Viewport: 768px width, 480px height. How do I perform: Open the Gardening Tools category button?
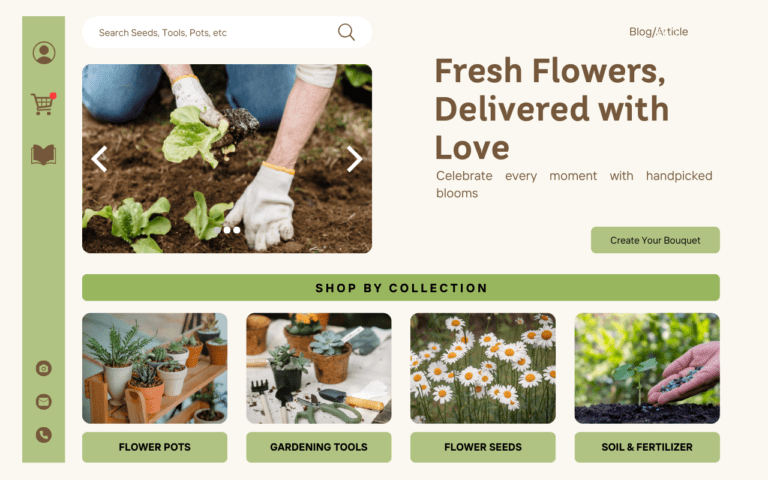pyautogui.click(x=319, y=447)
